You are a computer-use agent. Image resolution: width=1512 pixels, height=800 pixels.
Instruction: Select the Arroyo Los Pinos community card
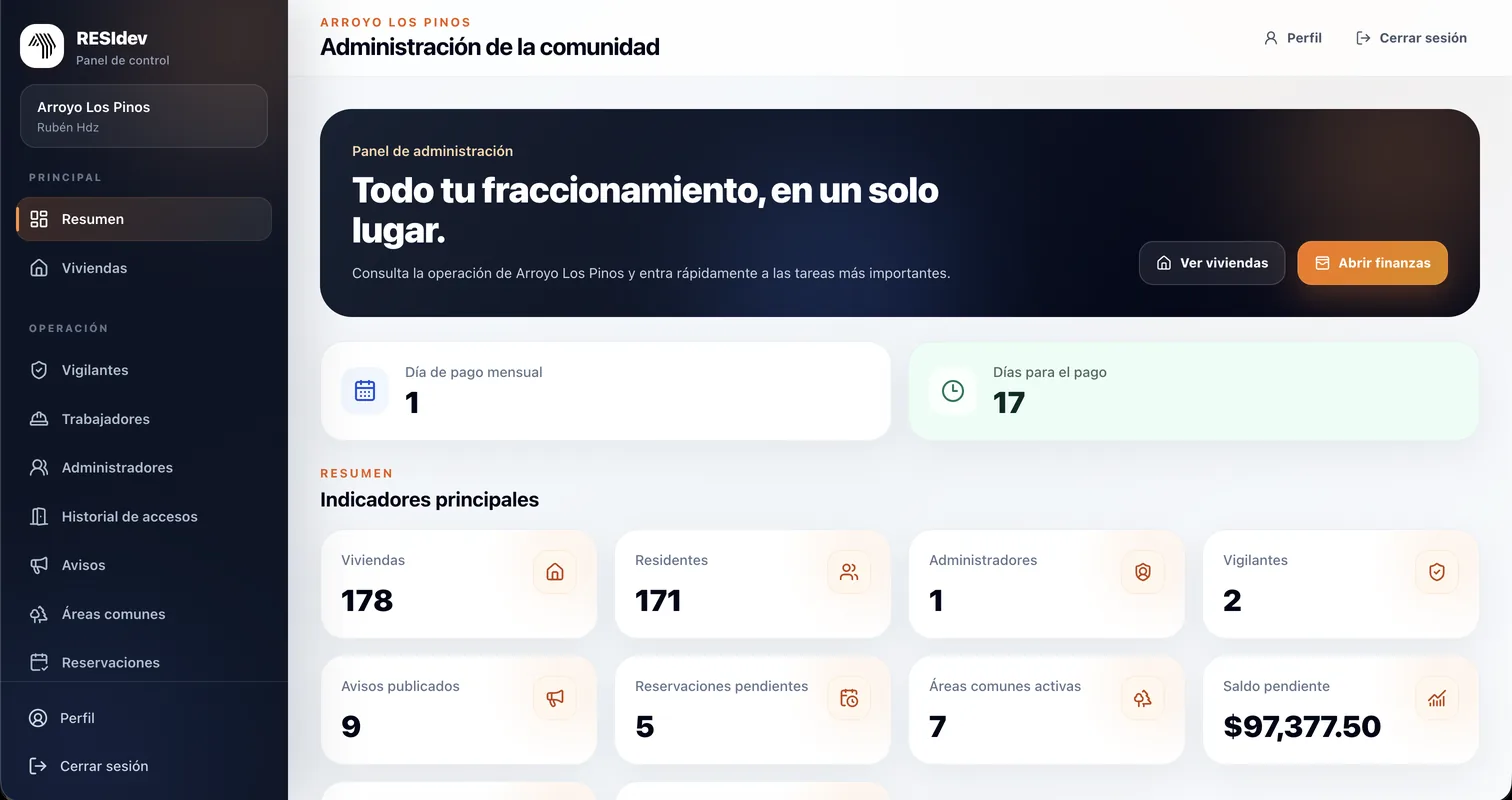pyautogui.click(x=144, y=116)
